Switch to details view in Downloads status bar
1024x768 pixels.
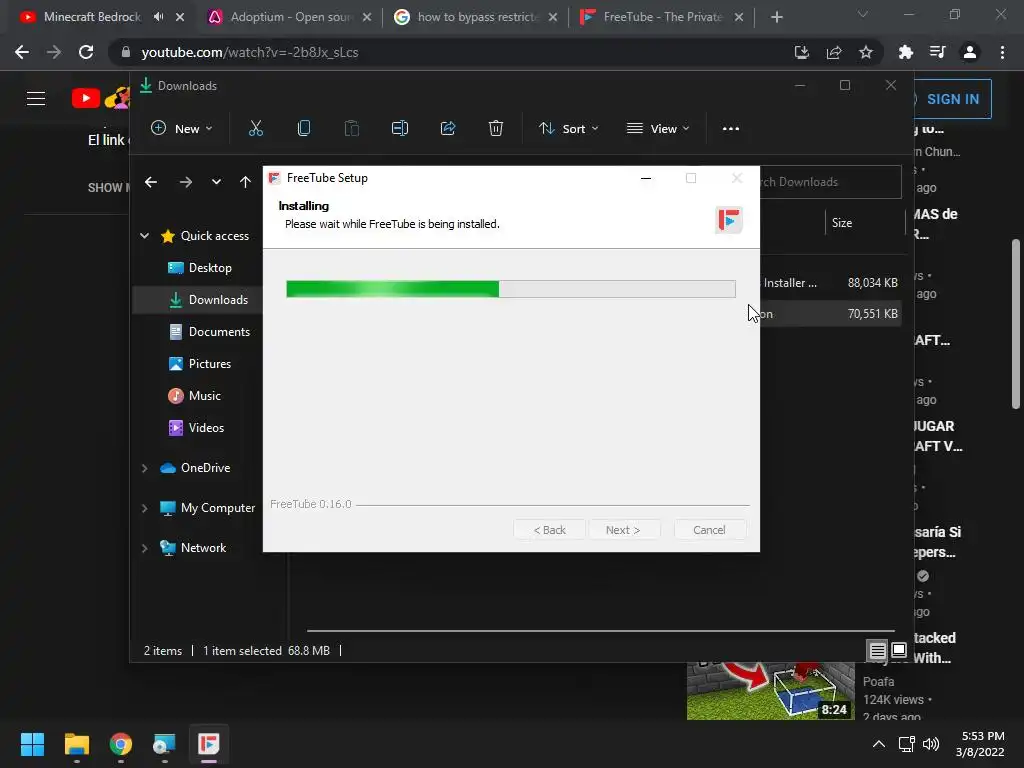(877, 650)
